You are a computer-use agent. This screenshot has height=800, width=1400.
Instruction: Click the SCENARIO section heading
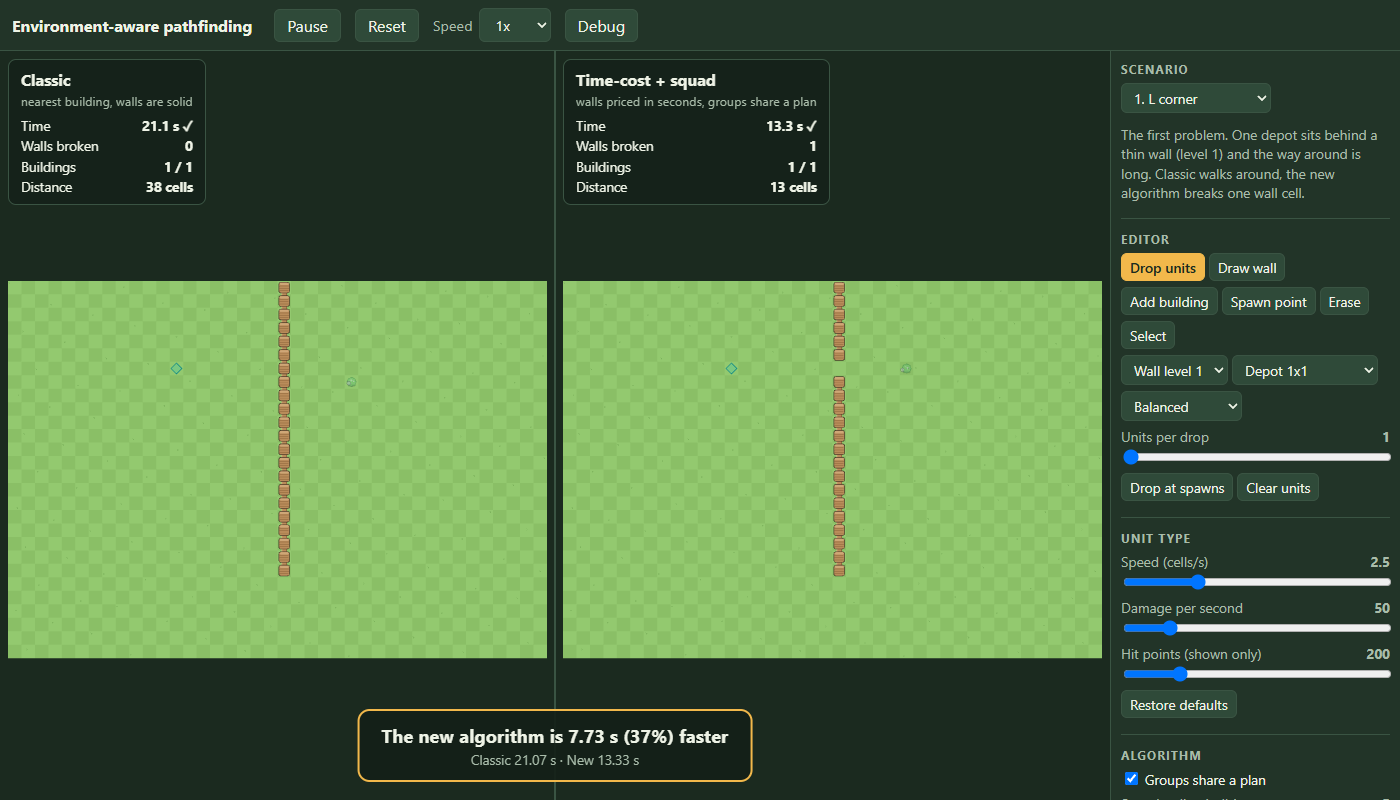pyautogui.click(x=1154, y=70)
